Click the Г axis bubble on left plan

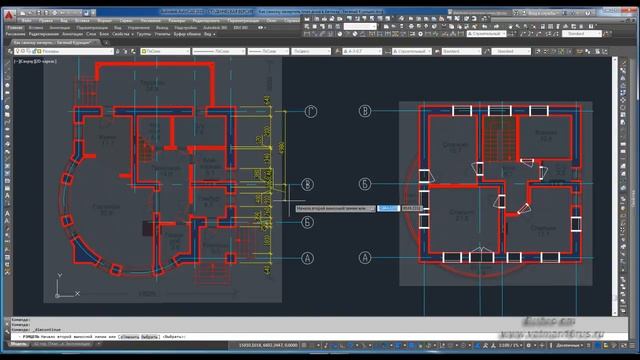tap(311, 111)
